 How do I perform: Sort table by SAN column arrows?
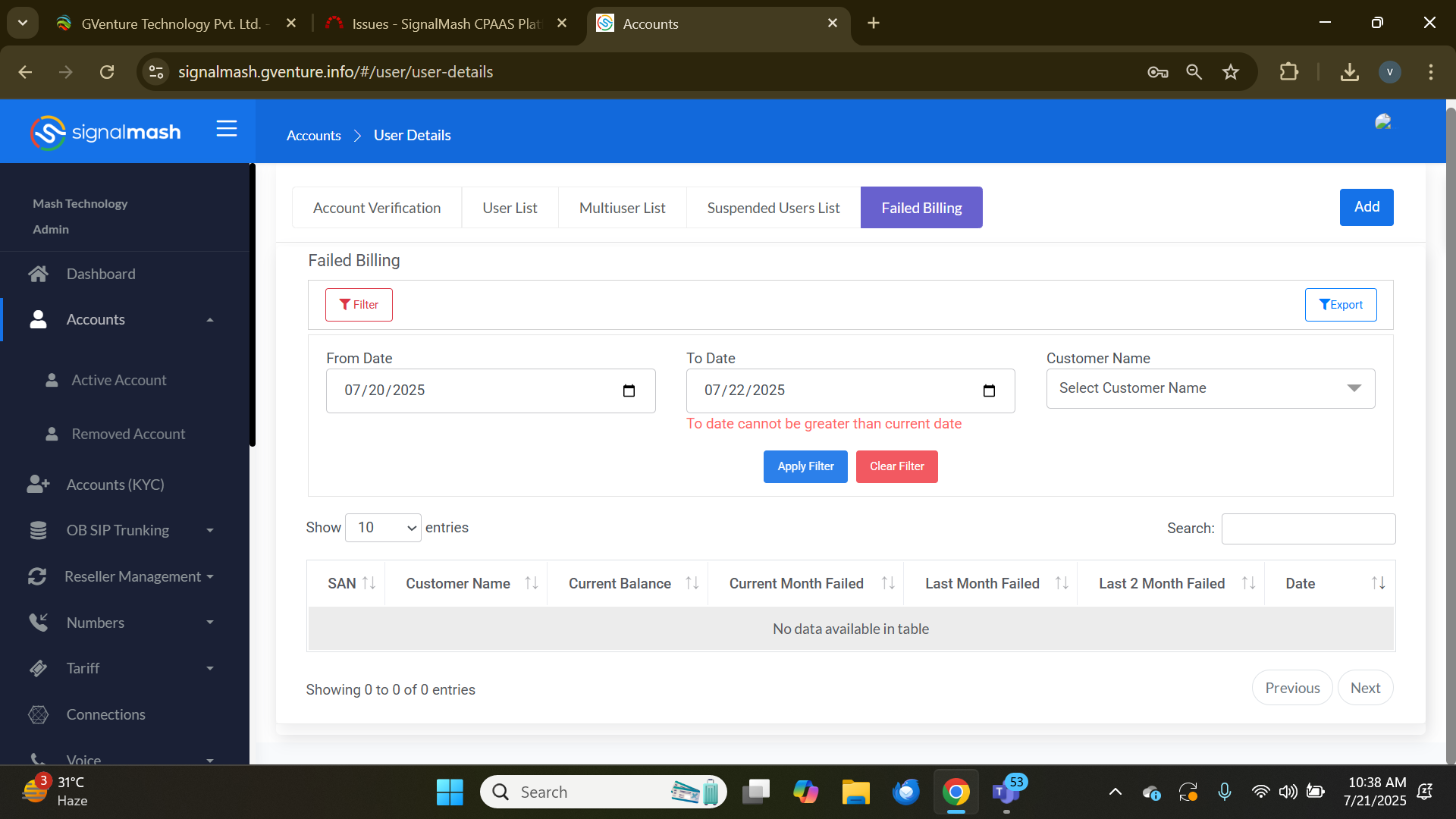pyautogui.click(x=369, y=583)
